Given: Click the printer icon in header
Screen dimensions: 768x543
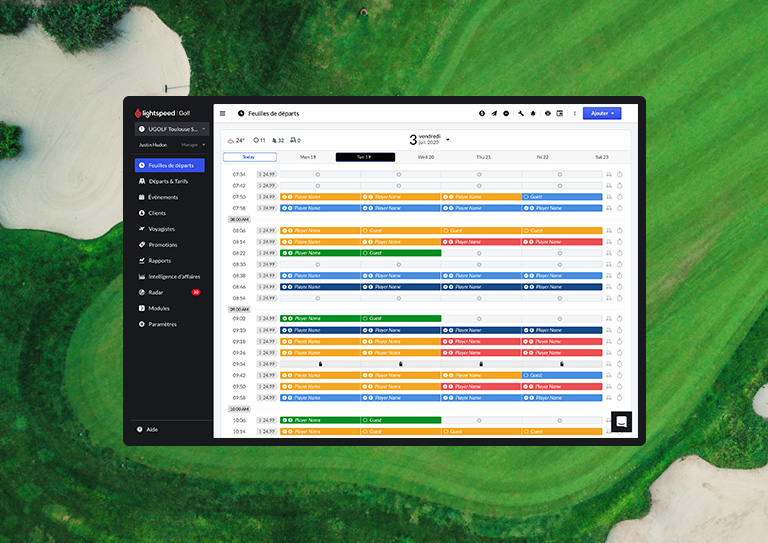Looking at the screenshot, I should coord(547,113).
